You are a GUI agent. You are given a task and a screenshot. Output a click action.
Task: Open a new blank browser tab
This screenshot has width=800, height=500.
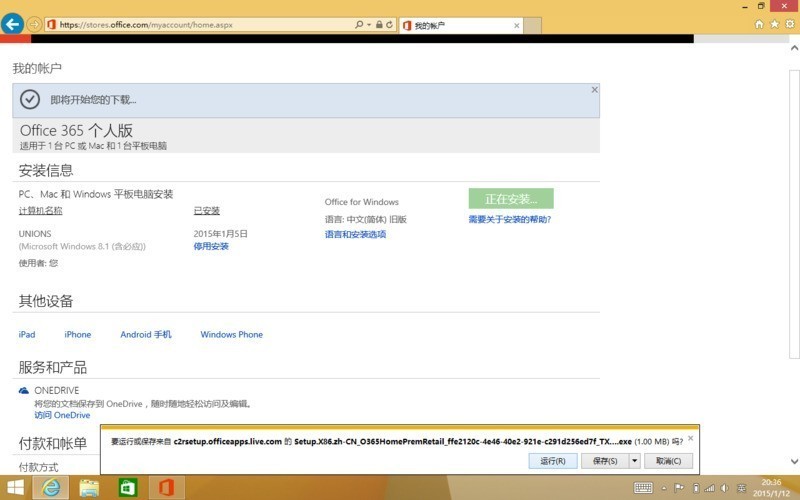tap(533, 26)
